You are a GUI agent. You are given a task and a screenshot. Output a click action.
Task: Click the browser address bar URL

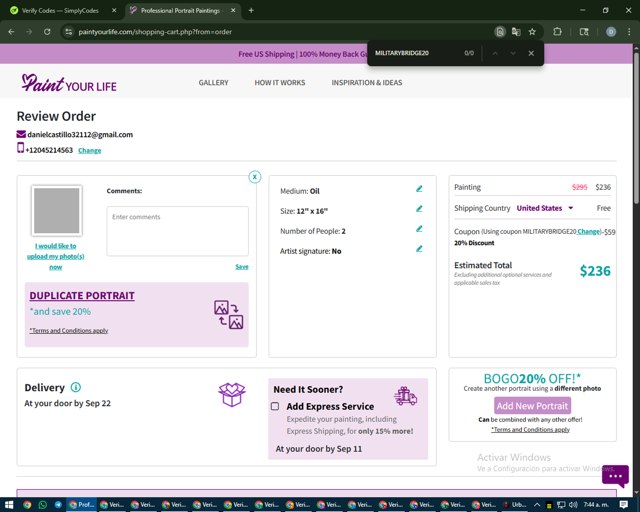point(155,32)
